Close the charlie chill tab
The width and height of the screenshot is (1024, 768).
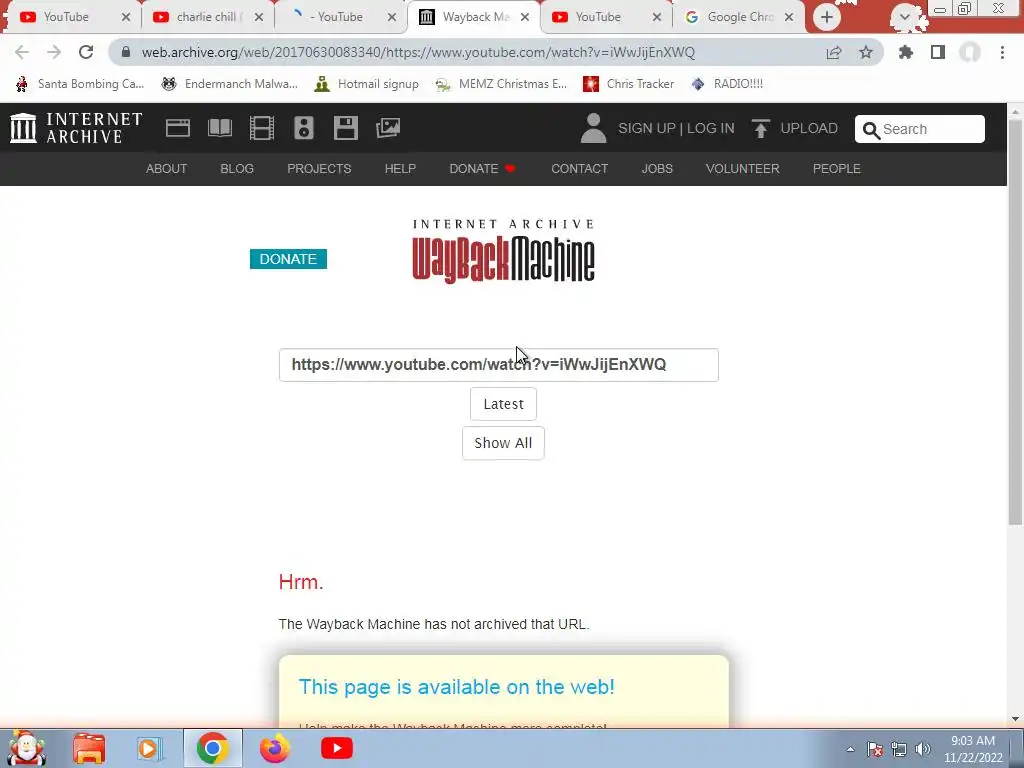259,17
